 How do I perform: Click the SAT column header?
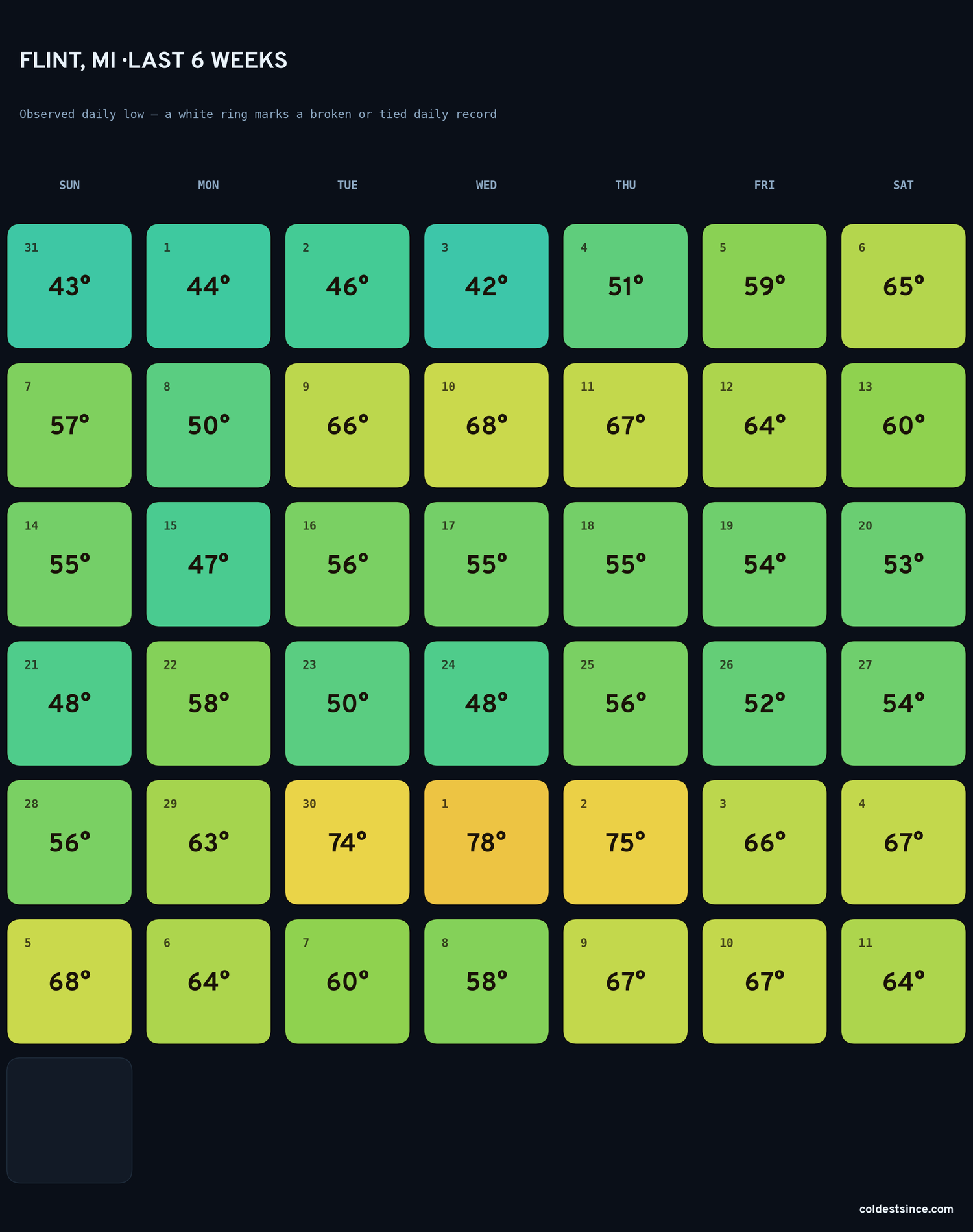(x=904, y=185)
